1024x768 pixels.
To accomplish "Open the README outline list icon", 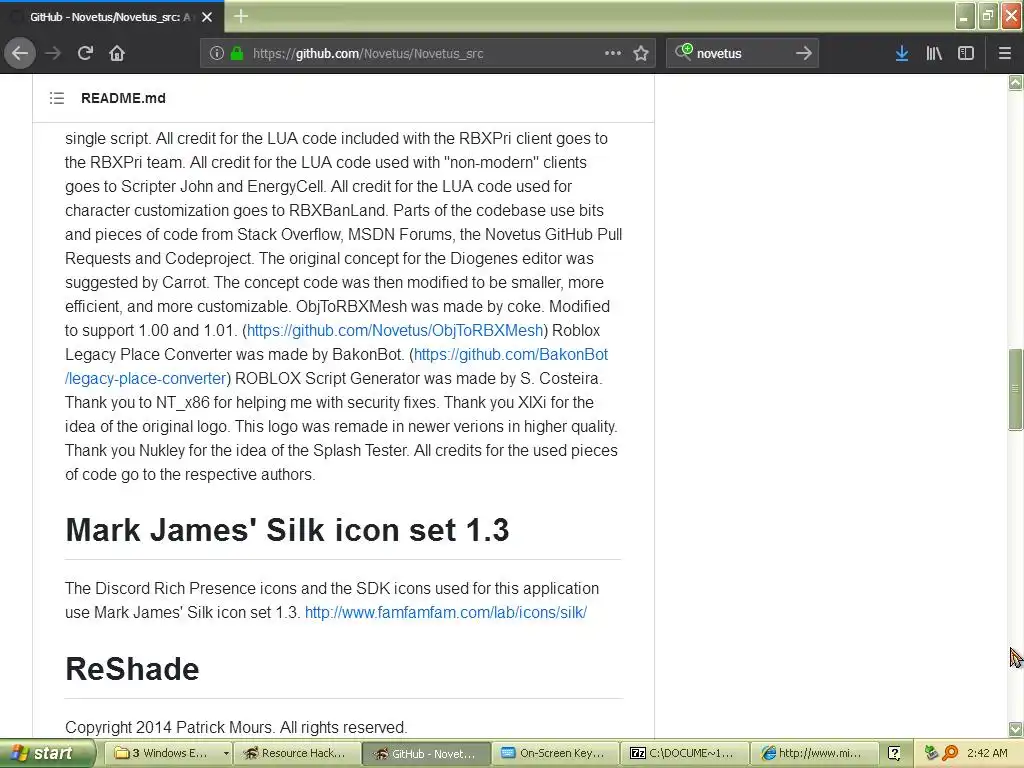I will 57,98.
